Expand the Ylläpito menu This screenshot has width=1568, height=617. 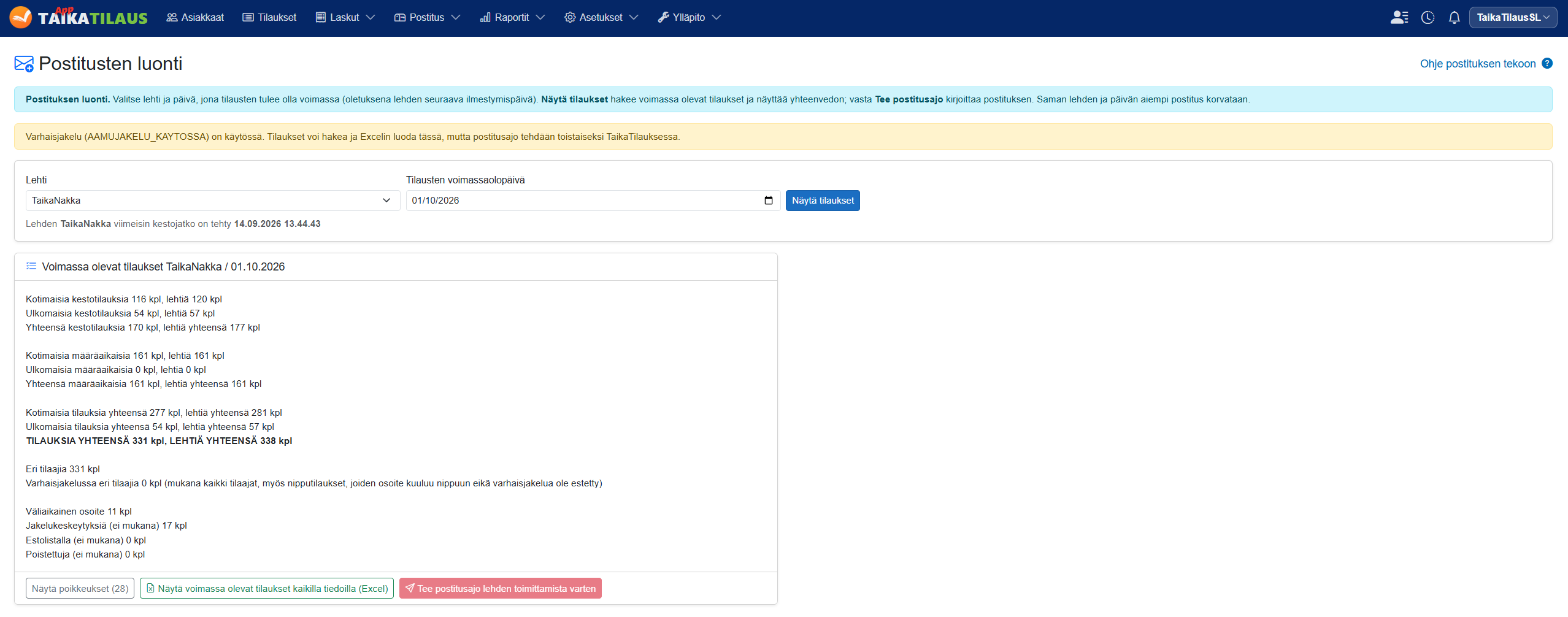tap(689, 17)
